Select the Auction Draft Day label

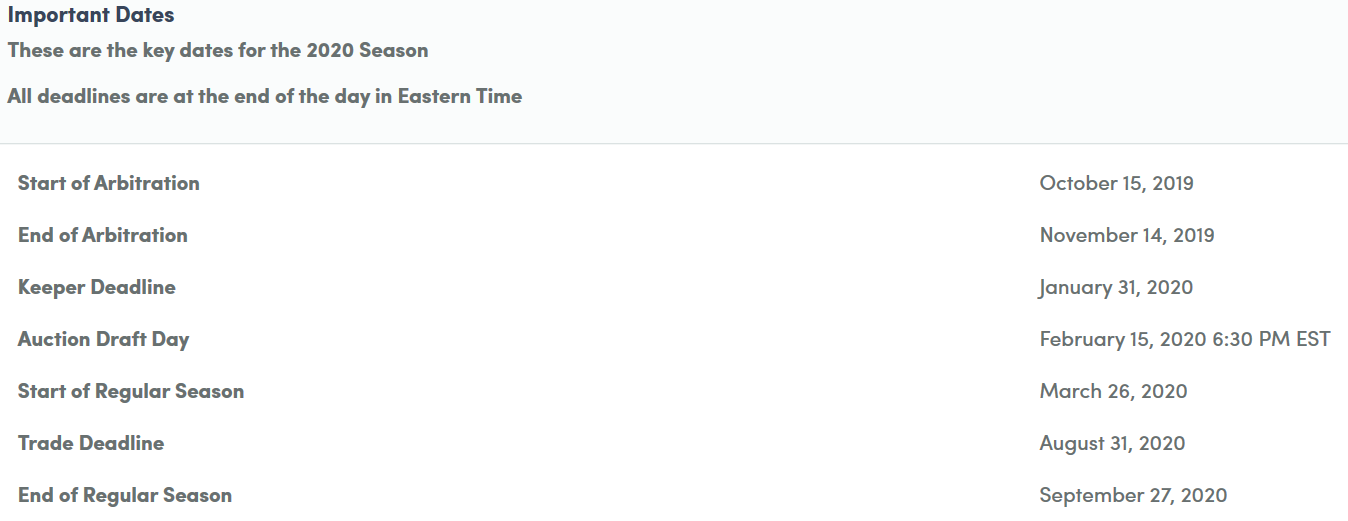pyautogui.click(x=103, y=339)
